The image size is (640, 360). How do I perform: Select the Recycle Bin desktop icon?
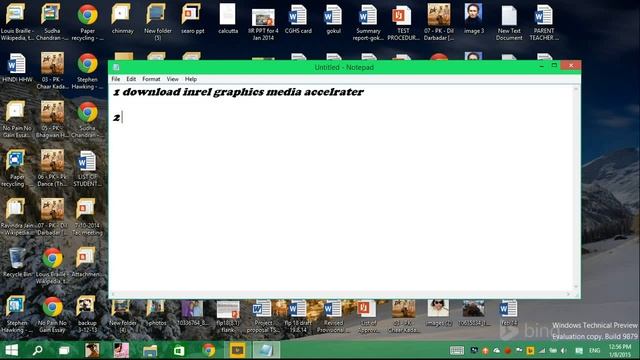17,262
